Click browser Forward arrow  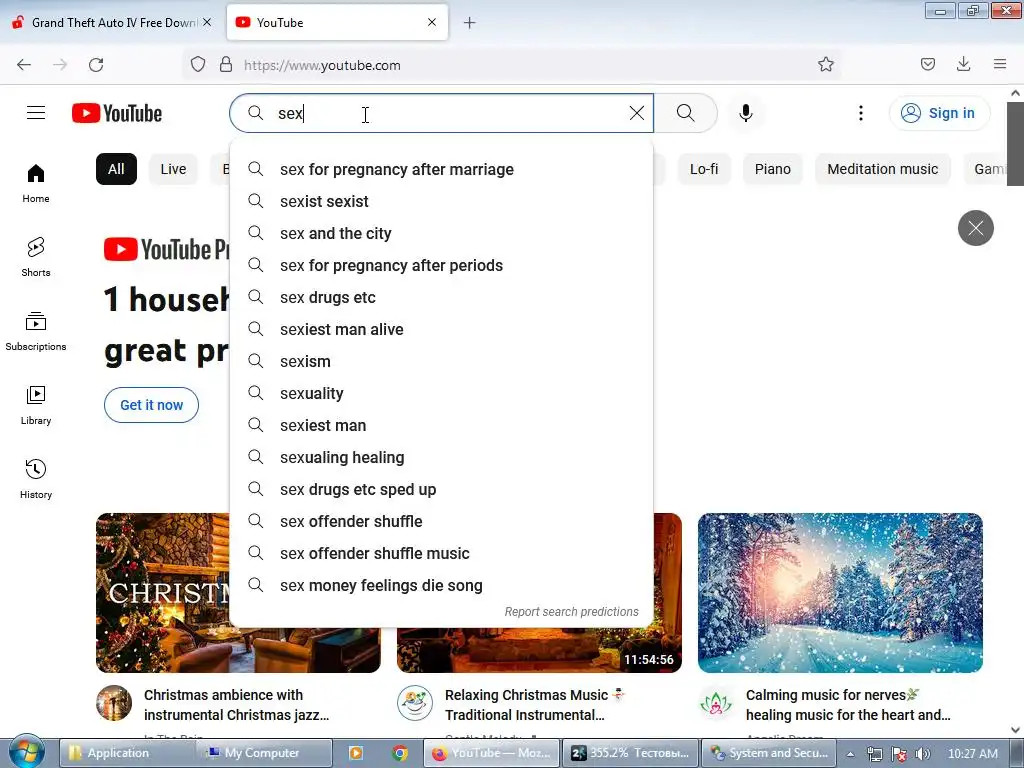[x=60, y=65]
